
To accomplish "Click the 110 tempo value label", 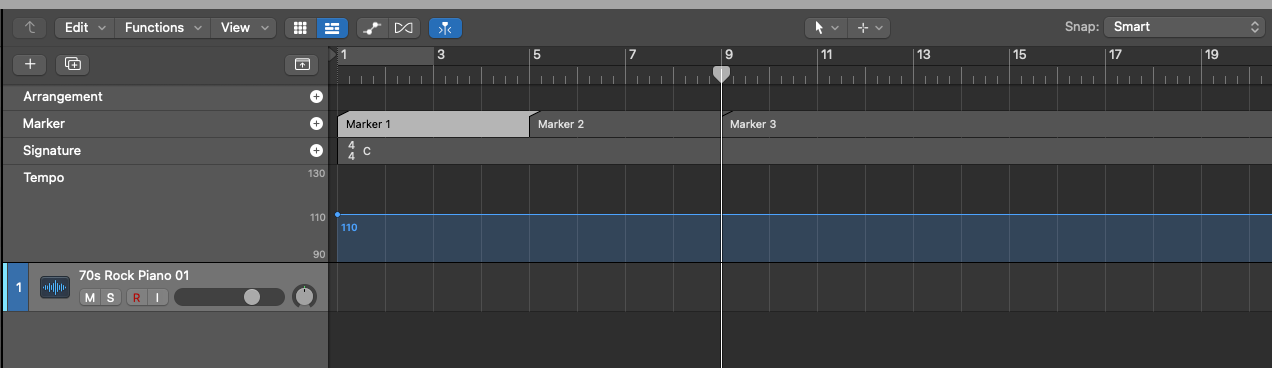I will click(349, 228).
